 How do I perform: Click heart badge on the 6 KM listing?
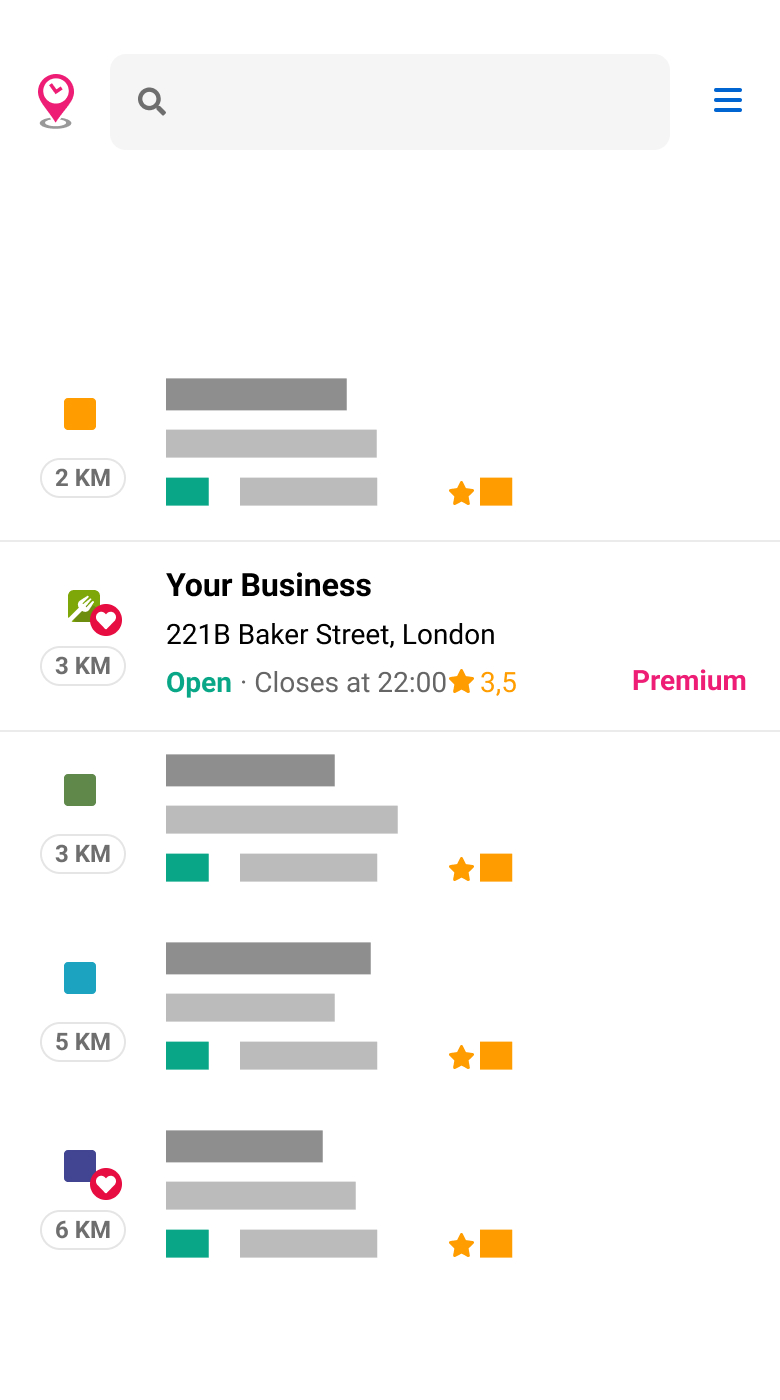coord(106,1185)
